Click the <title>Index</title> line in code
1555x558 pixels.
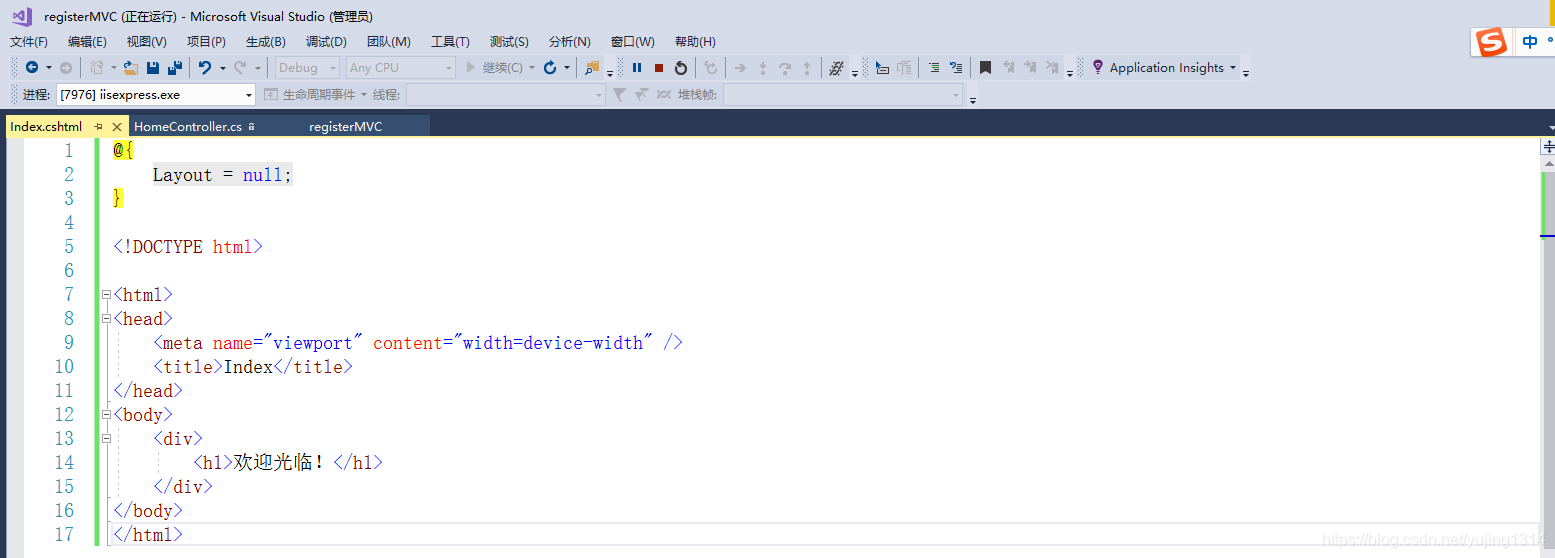pos(253,367)
